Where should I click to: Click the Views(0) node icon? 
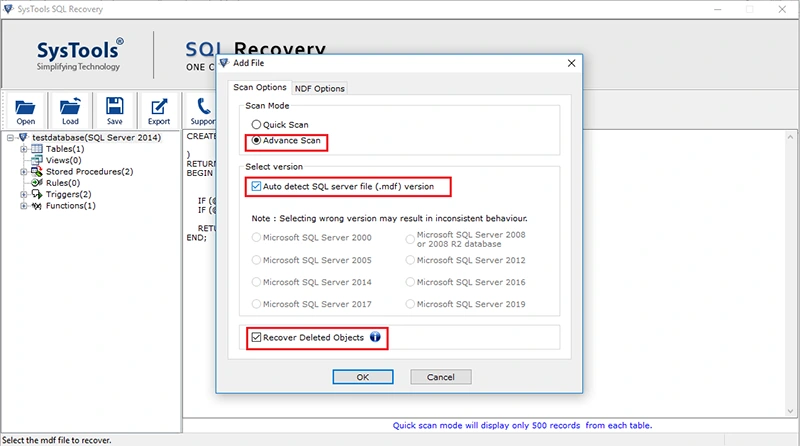37,160
